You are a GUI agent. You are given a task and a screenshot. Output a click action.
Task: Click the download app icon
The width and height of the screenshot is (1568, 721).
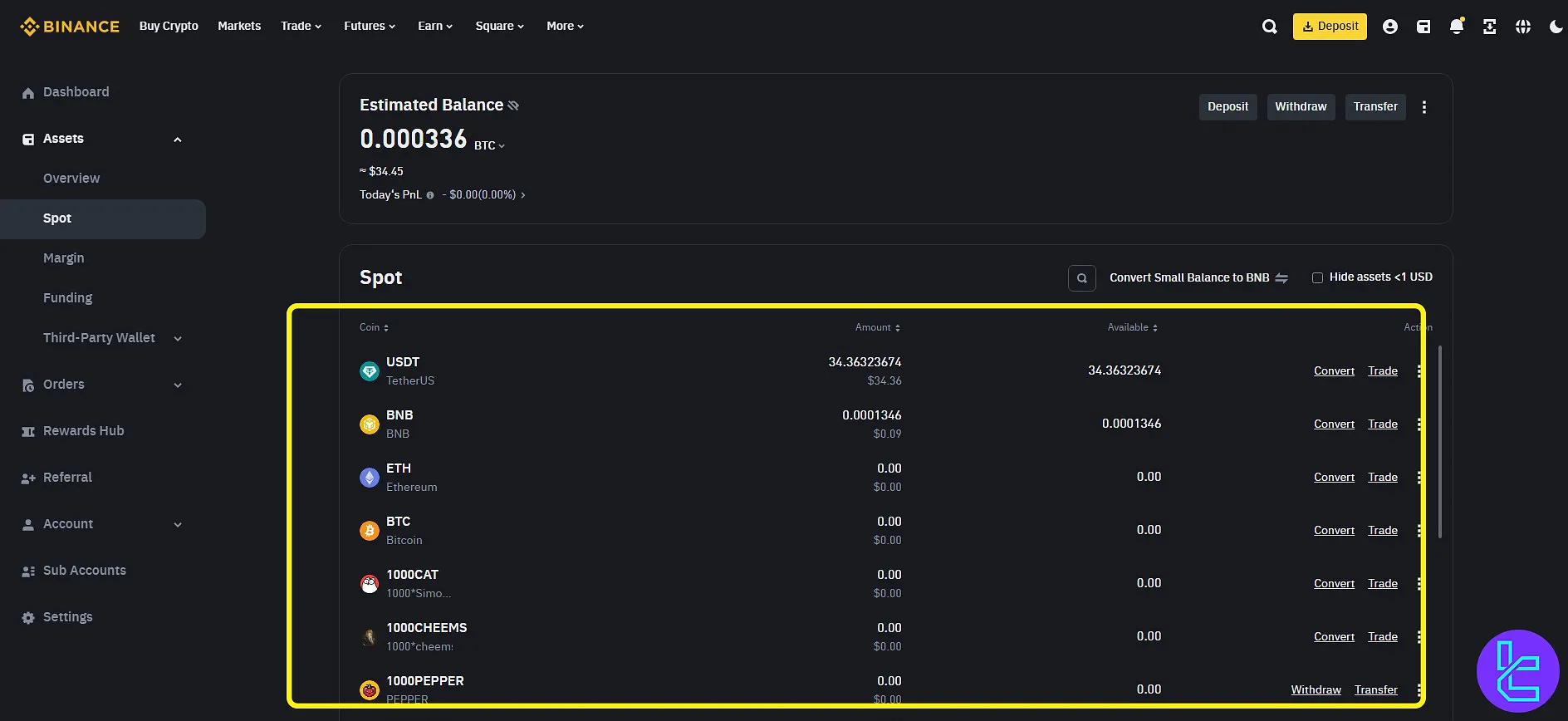coord(1490,27)
